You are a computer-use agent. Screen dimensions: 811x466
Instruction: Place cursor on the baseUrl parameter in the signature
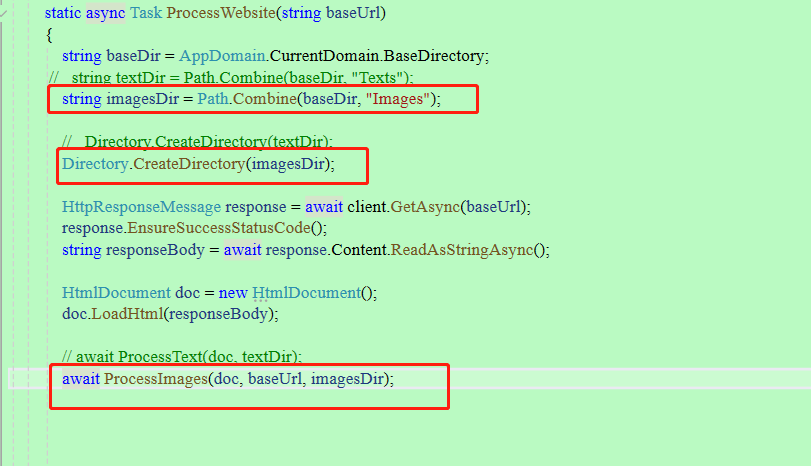[353, 12]
